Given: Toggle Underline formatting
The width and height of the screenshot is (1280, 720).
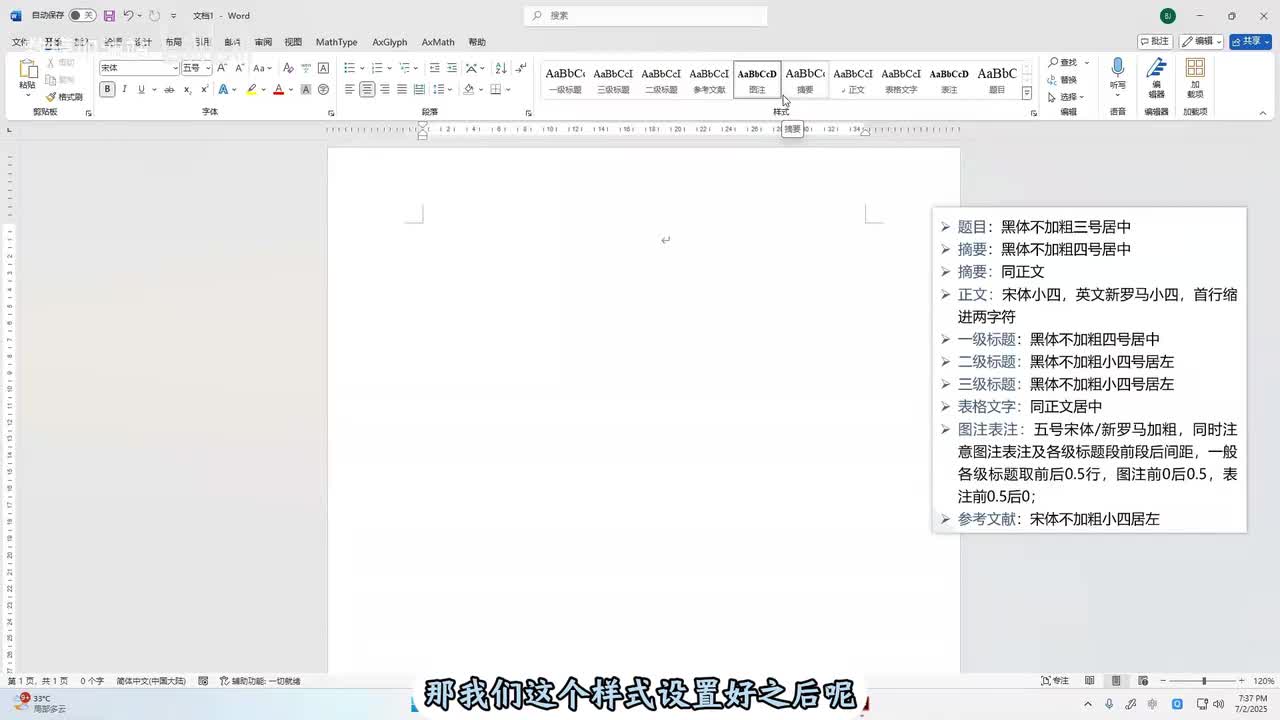Looking at the screenshot, I should click(x=141, y=89).
